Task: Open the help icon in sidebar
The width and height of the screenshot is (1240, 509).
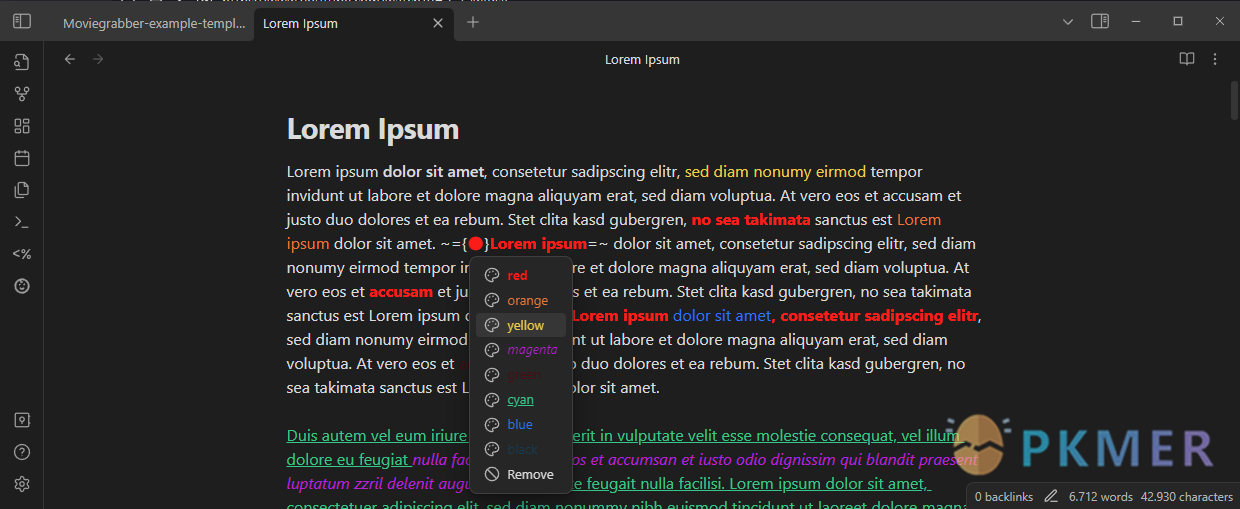Action: point(22,452)
